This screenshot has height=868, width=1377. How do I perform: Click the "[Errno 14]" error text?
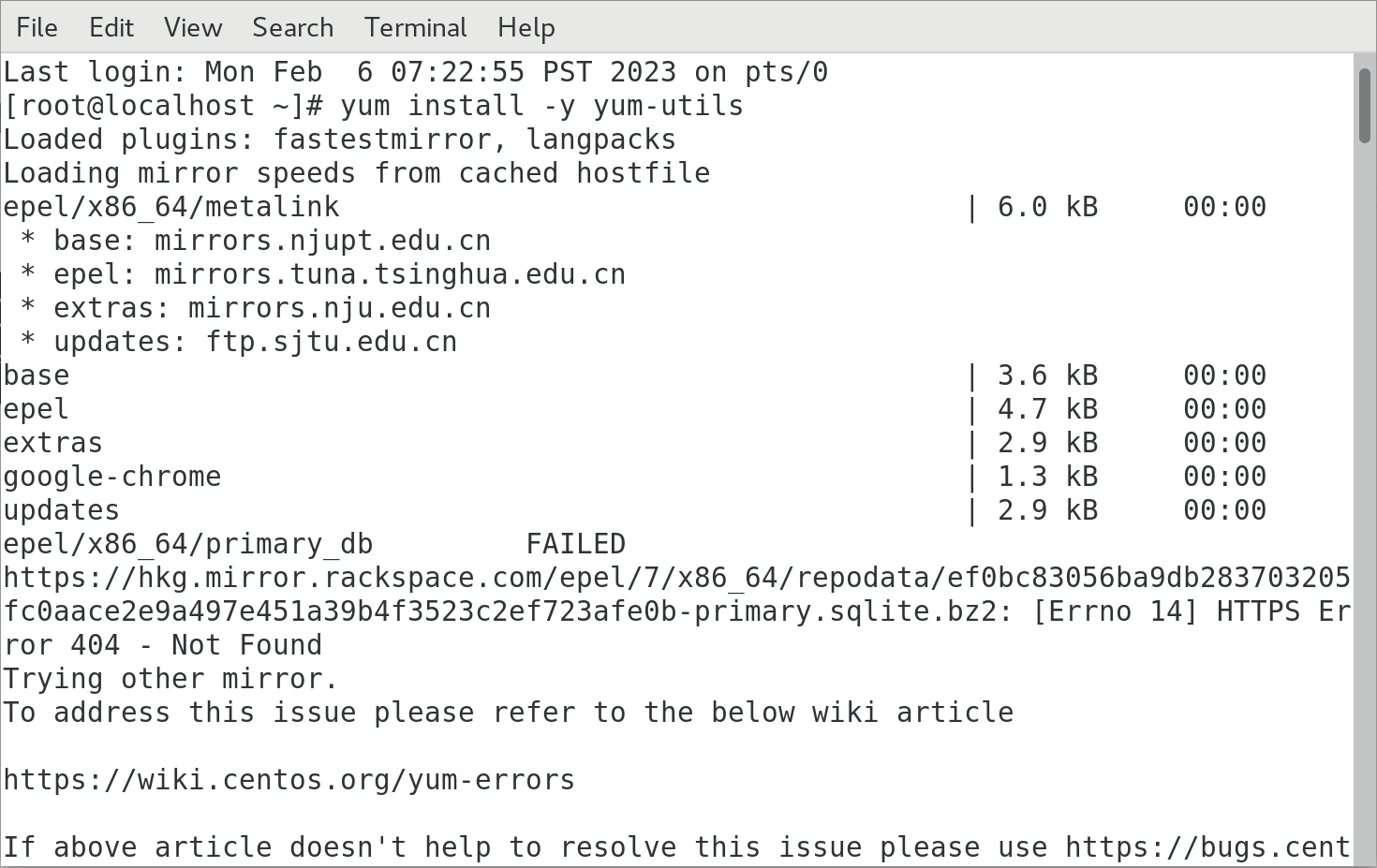(x=1115, y=611)
